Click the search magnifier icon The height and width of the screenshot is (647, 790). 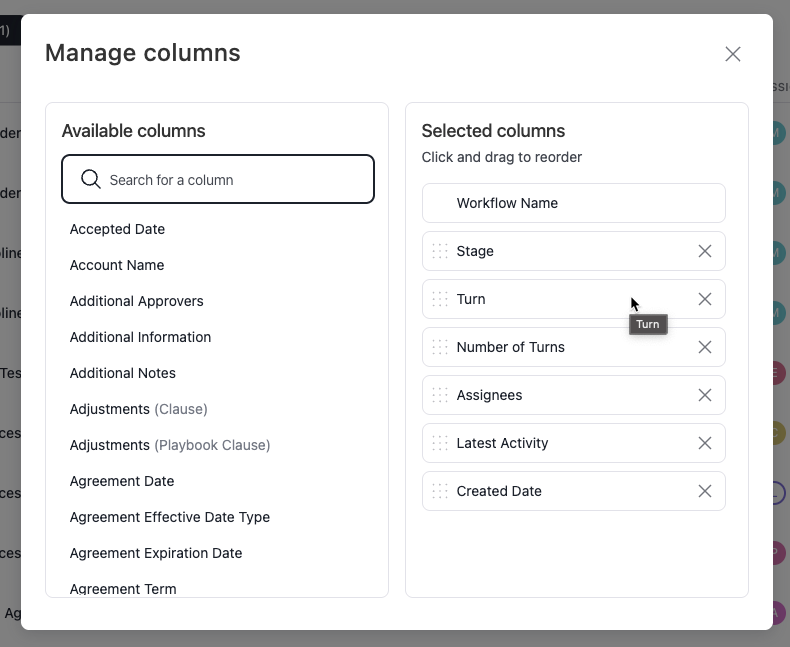(90, 180)
